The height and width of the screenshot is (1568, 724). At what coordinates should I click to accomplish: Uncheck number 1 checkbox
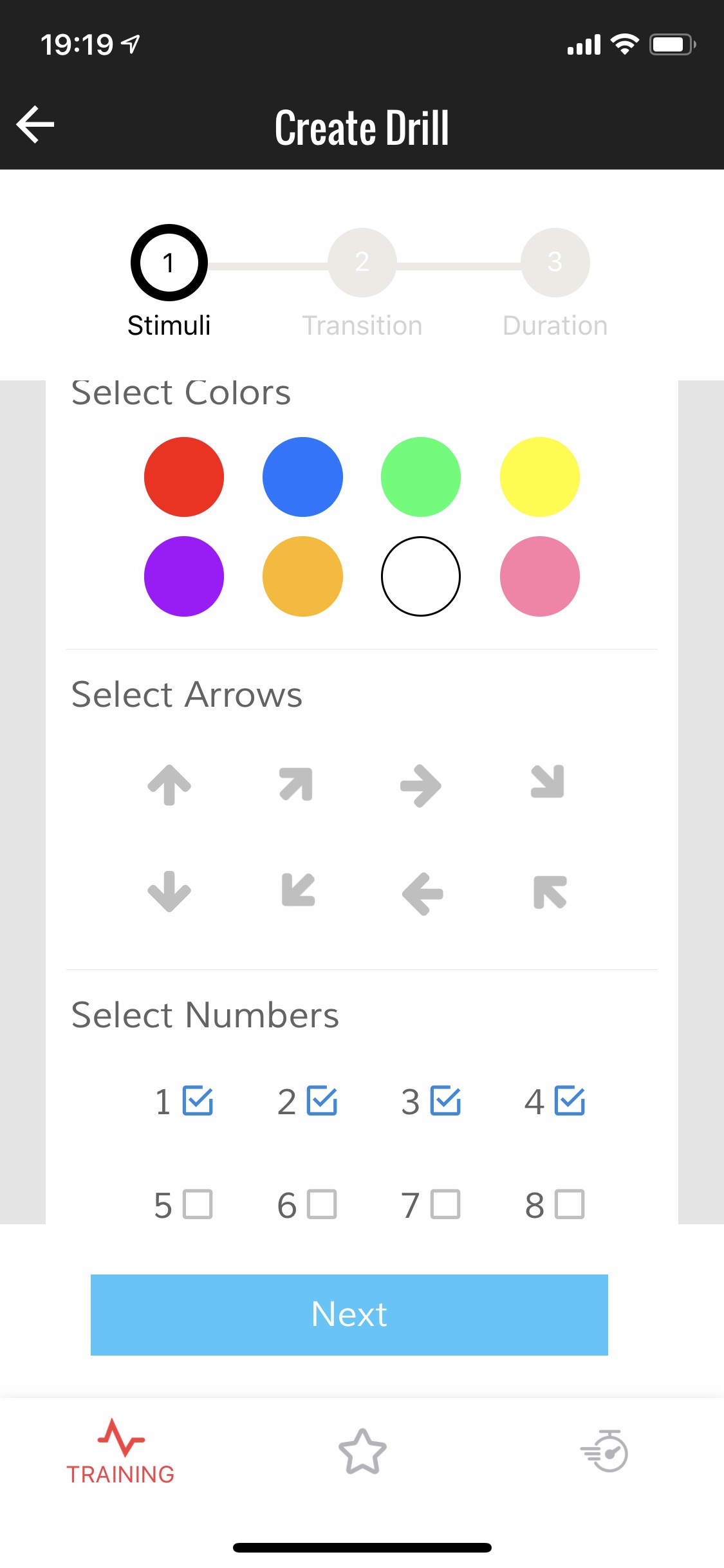pos(198,1101)
